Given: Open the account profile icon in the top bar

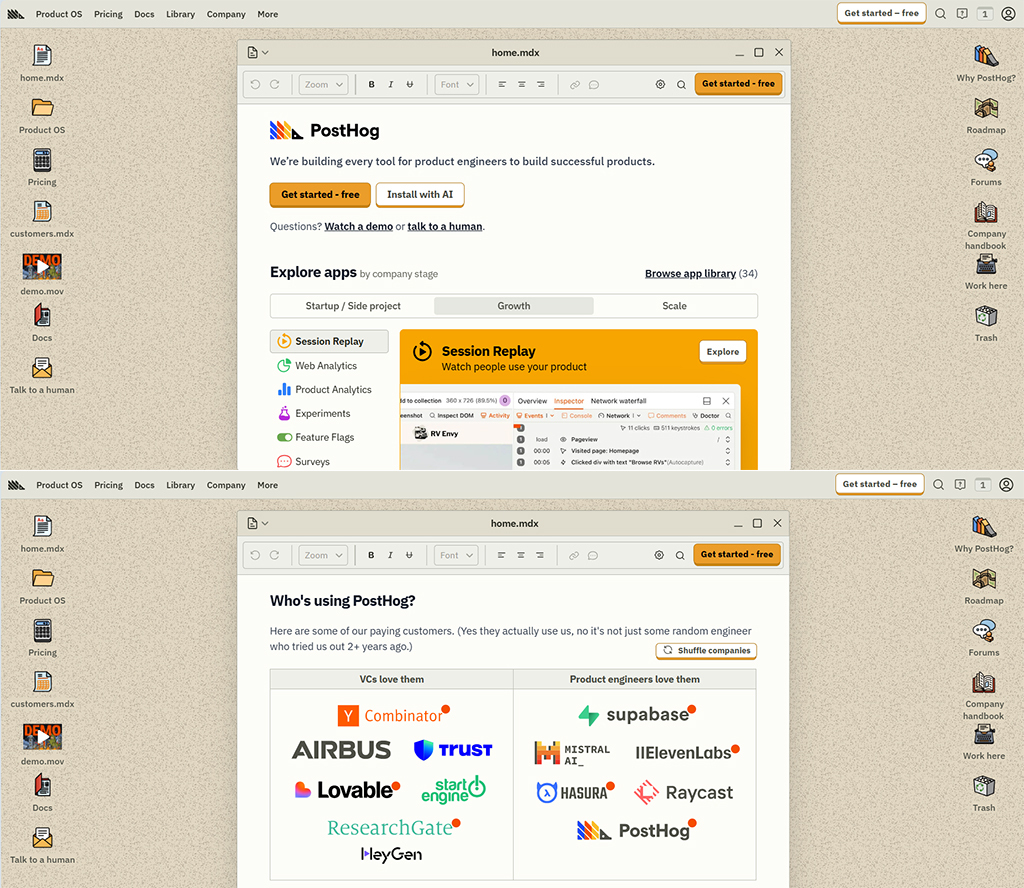Looking at the screenshot, I should (x=1006, y=13).
